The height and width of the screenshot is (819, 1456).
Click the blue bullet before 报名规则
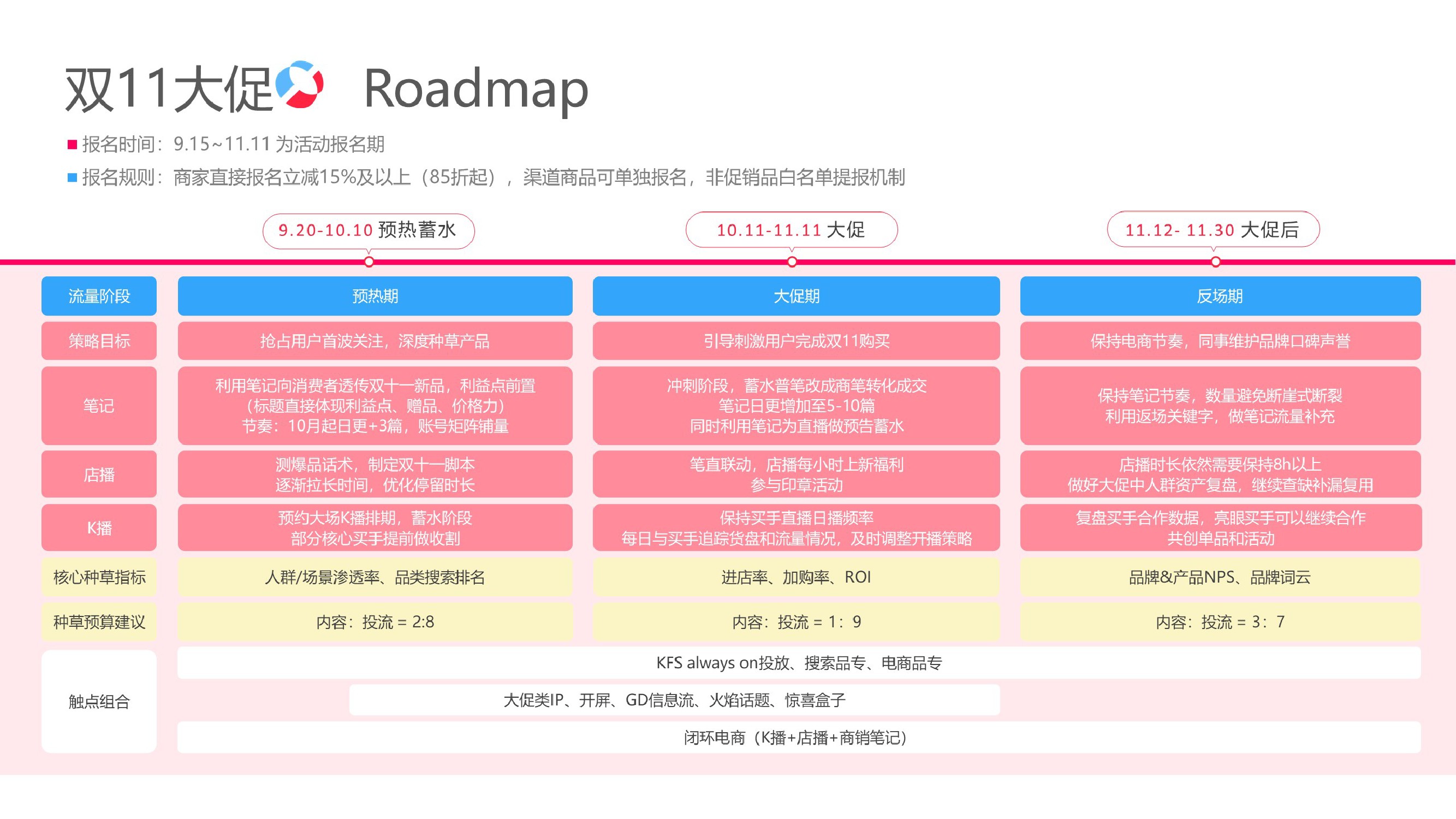pyautogui.click(x=72, y=177)
